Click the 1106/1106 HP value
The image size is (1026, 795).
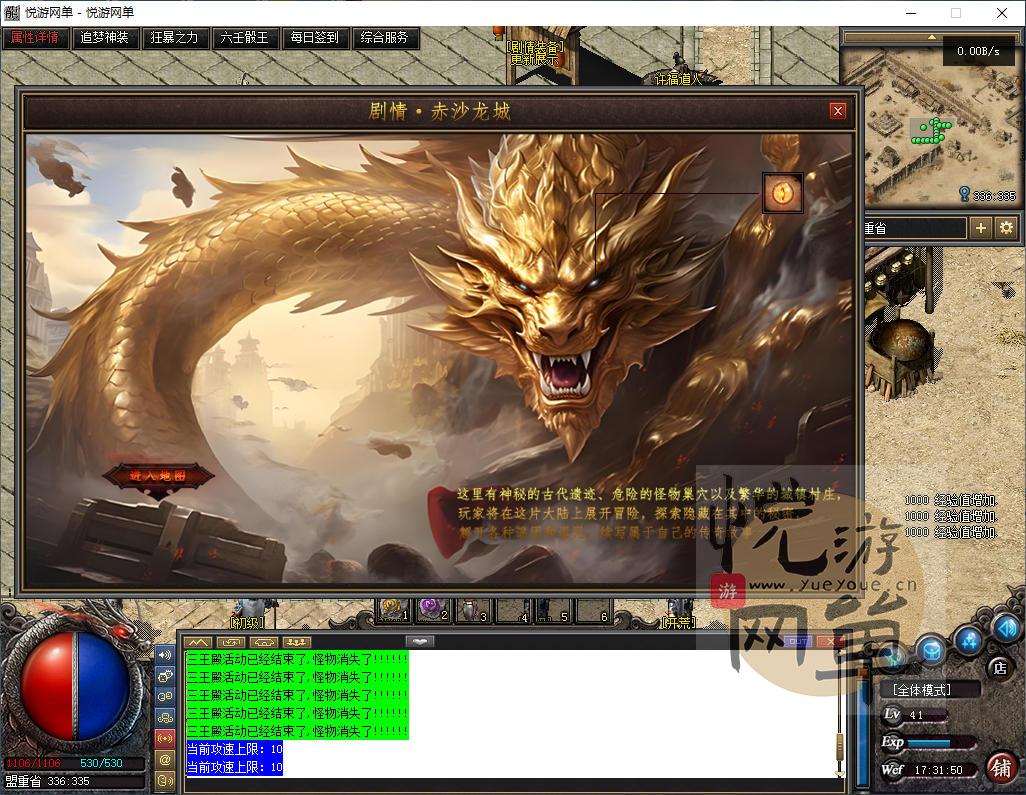pos(33,763)
